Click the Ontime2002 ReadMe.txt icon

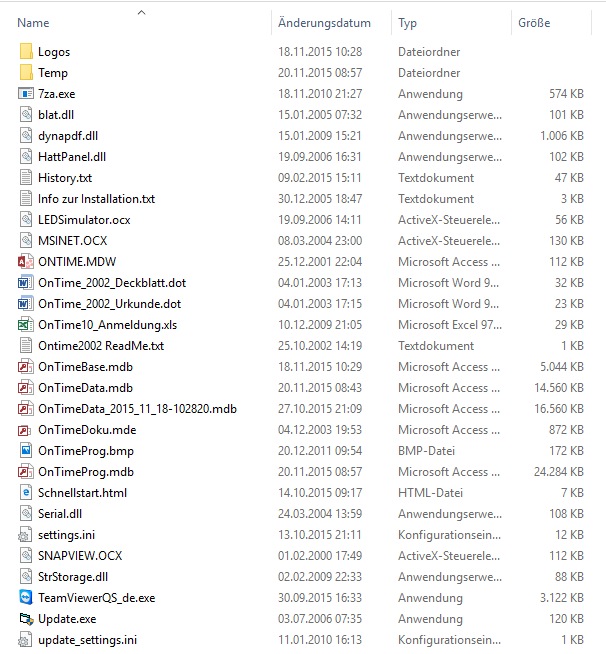pyautogui.click(x=26, y=345)
